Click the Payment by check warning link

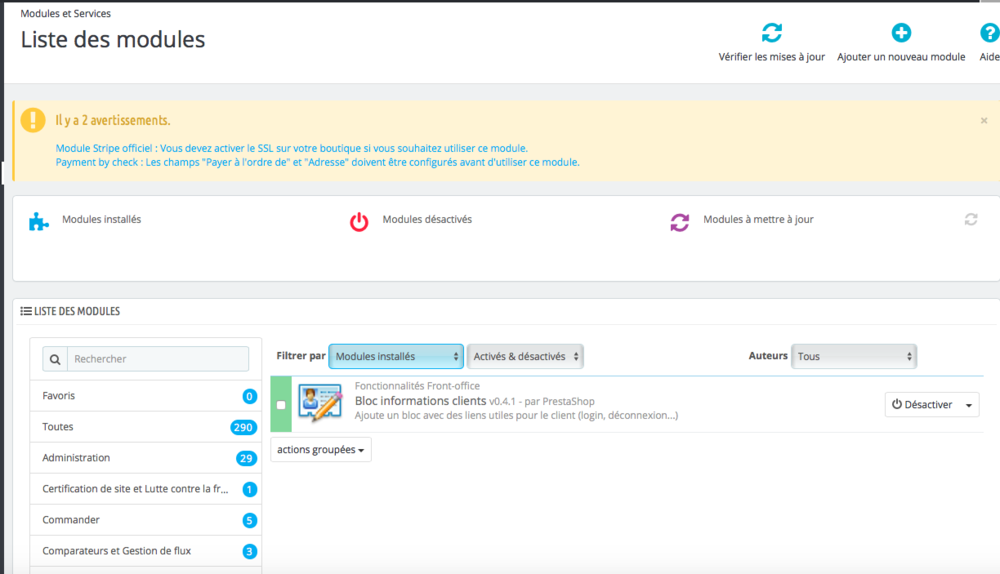(318, 162)
